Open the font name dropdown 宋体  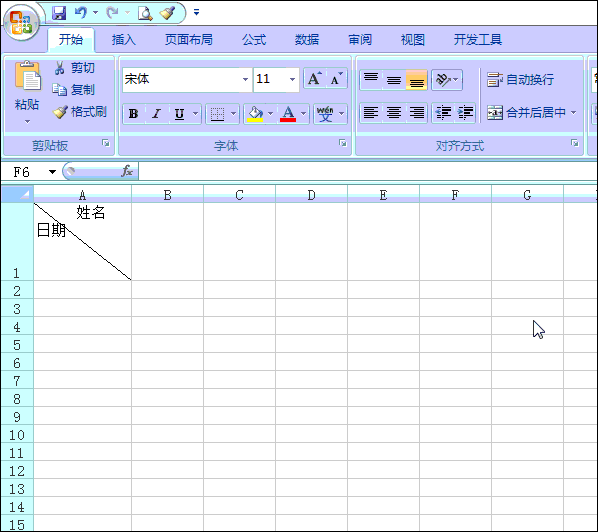point(245,79)
